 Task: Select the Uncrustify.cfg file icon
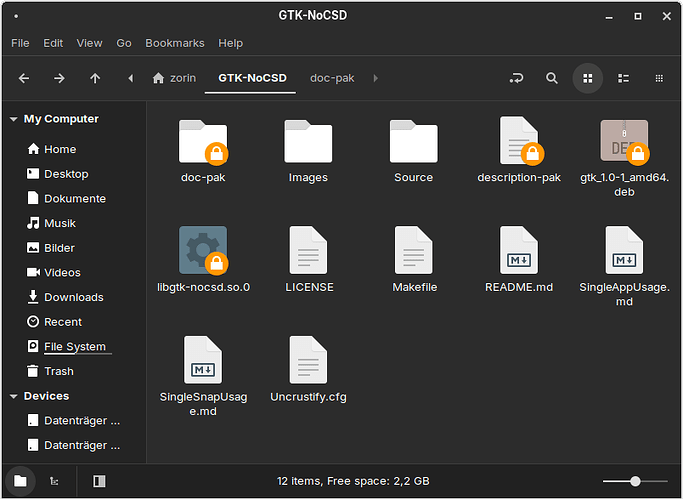click(x=308, y=360)
